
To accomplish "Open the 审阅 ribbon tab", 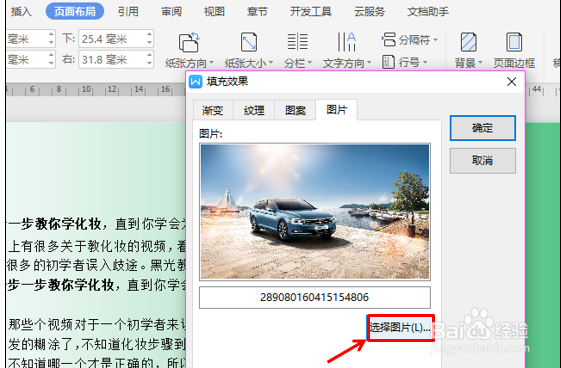I will 171,12.
